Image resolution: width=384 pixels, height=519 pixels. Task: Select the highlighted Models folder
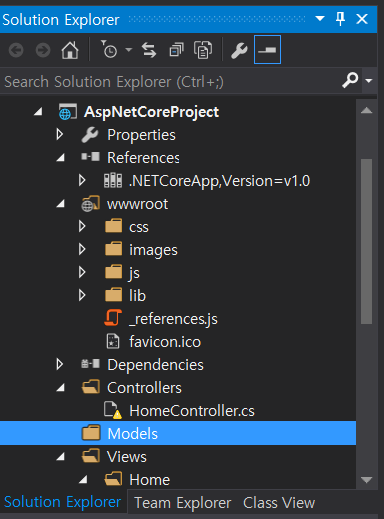tap(178, 433)
